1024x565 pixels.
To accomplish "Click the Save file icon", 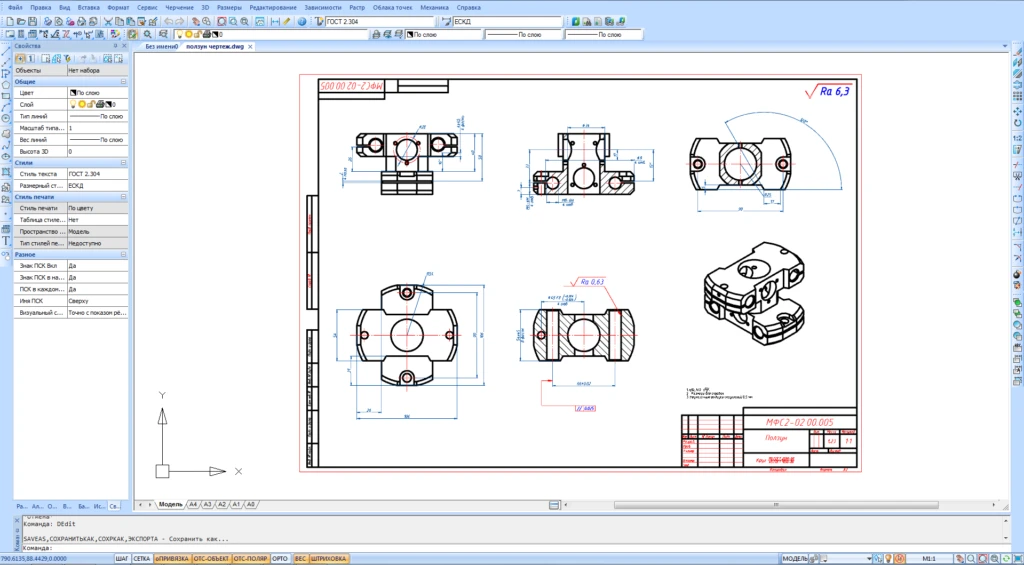I will tap(33, 21).
